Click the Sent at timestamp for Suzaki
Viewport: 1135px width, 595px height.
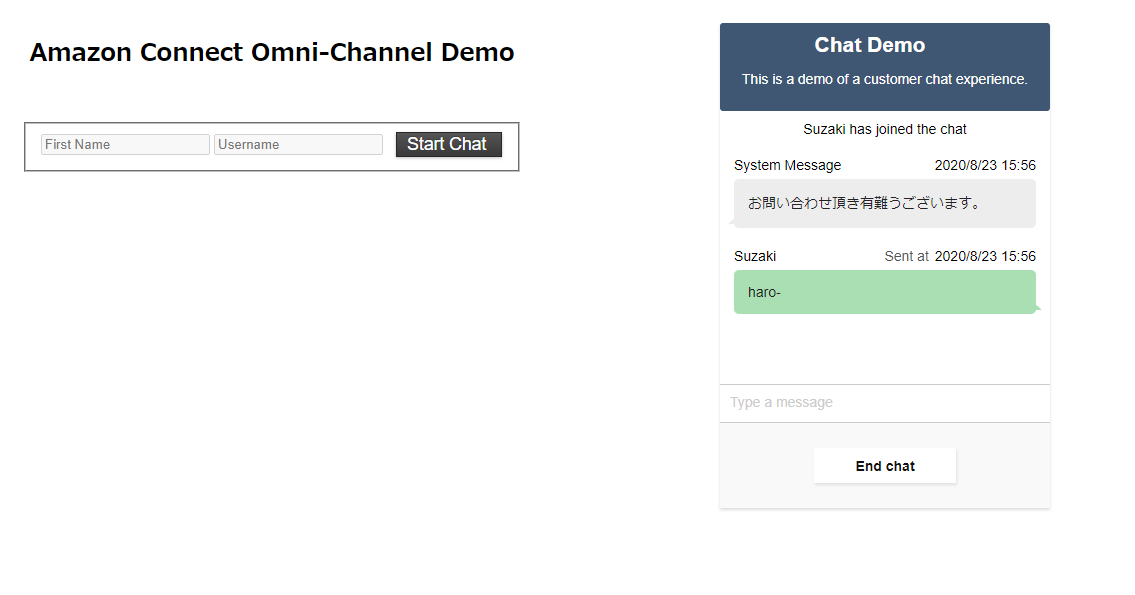960,256
